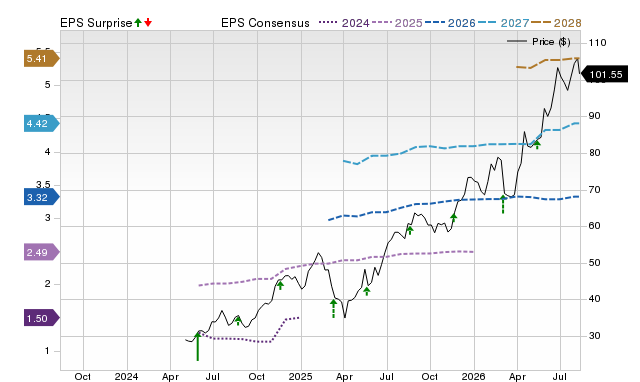This screenshot has height=382, width=640.
Task: Click the green up arrow beside EPS Surprise
Action: coord(138,22)
